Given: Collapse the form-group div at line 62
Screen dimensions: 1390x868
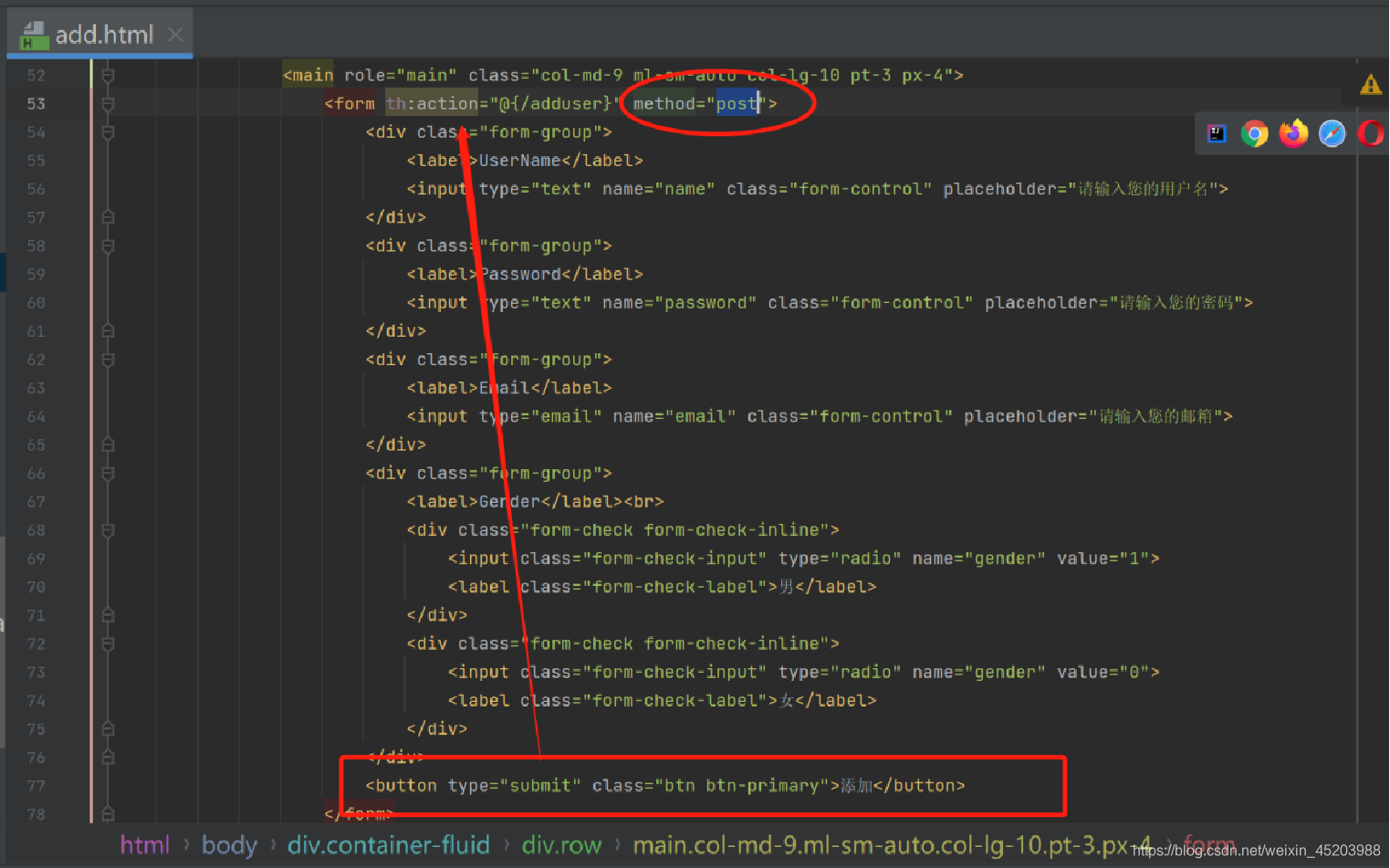Looking at the screenshot, I should click(108, 360).
